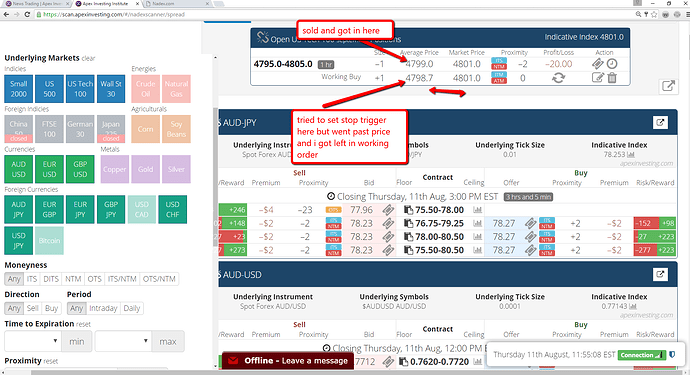Viewport: 690px width, 375px height.
Task: Click the browser address bar URL
Action: (x=114, y=15)
